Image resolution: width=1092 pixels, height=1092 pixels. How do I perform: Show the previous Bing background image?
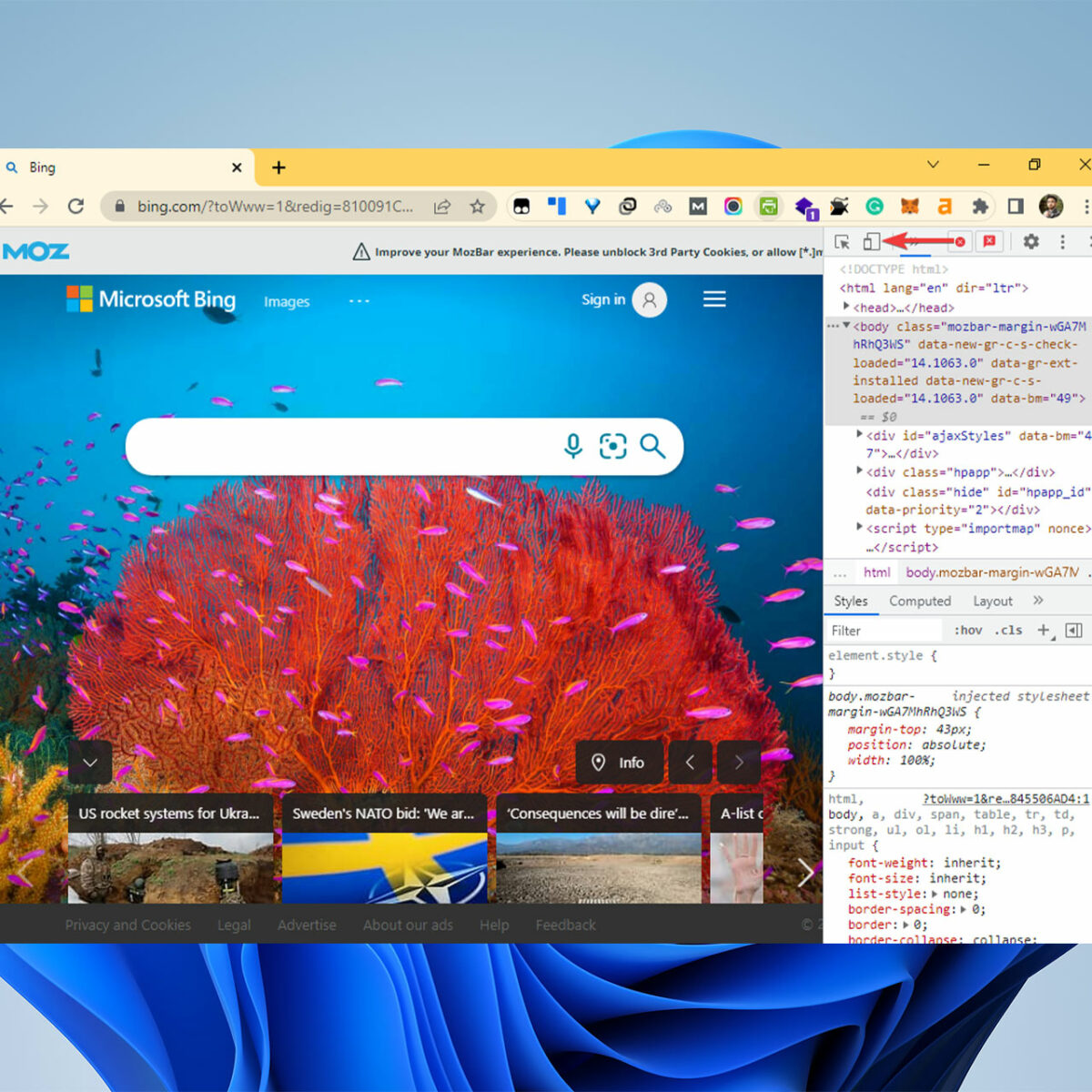point(690,763)
